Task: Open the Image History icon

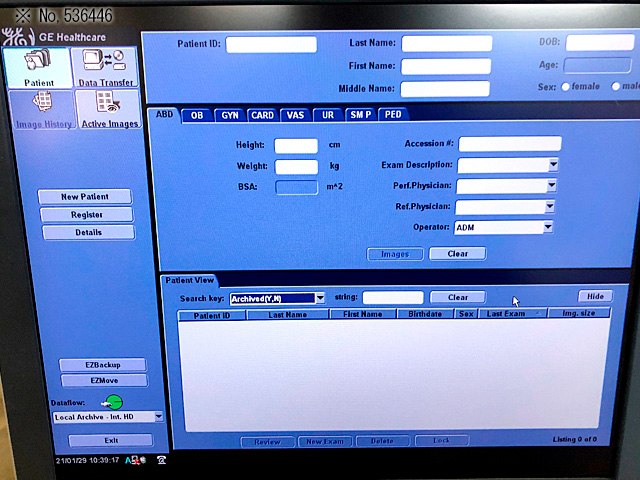Action: coord(42,110)
